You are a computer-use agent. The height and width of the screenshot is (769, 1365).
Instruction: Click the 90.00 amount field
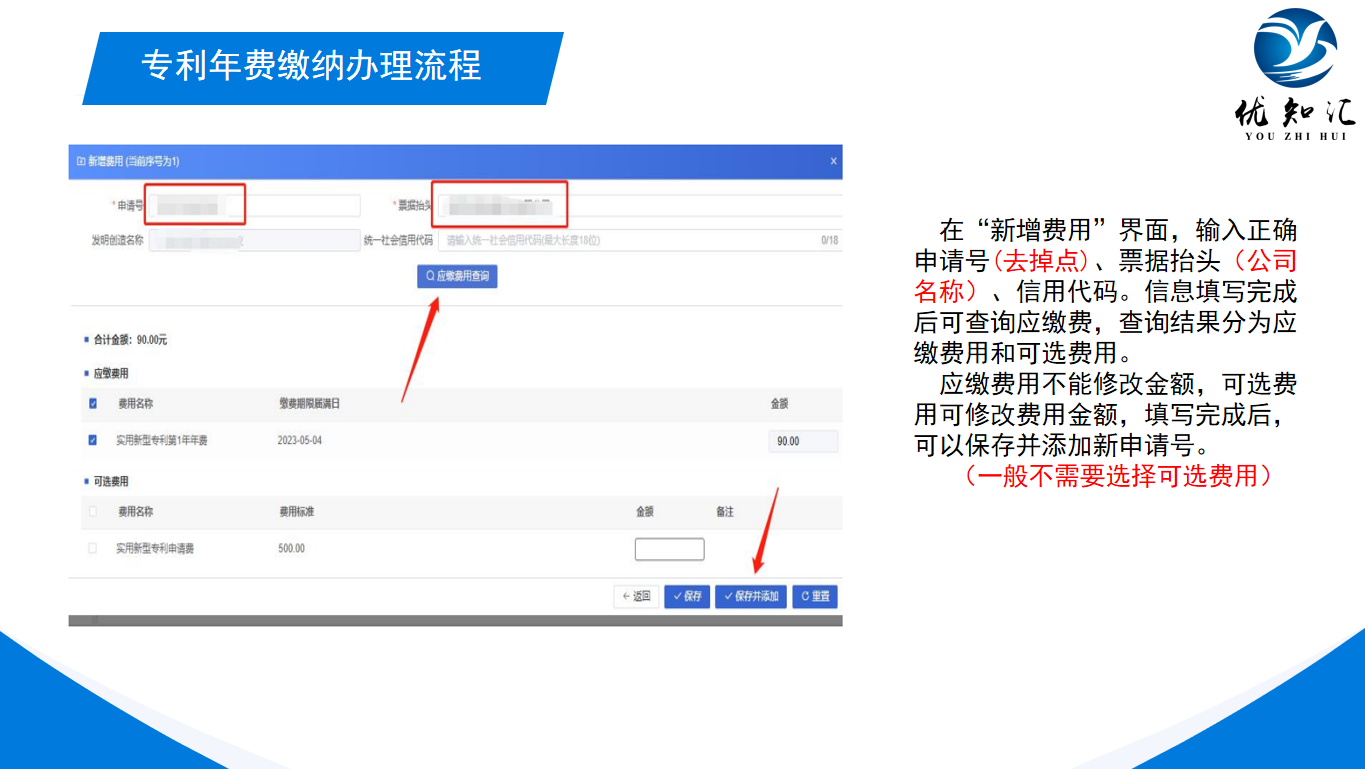coord(802,441)
